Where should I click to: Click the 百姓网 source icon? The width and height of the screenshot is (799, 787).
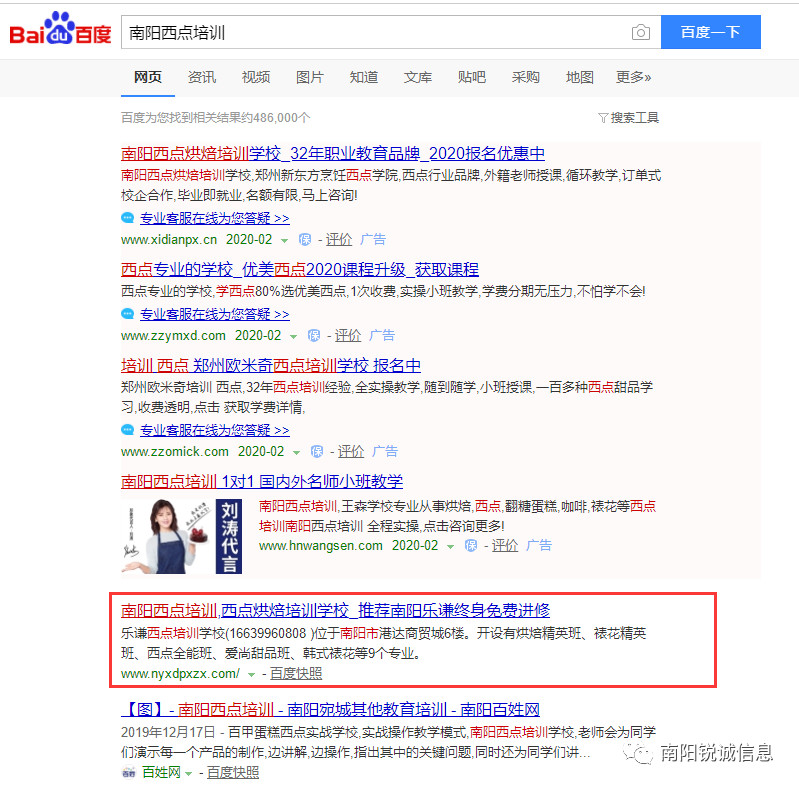pos(128,773)
